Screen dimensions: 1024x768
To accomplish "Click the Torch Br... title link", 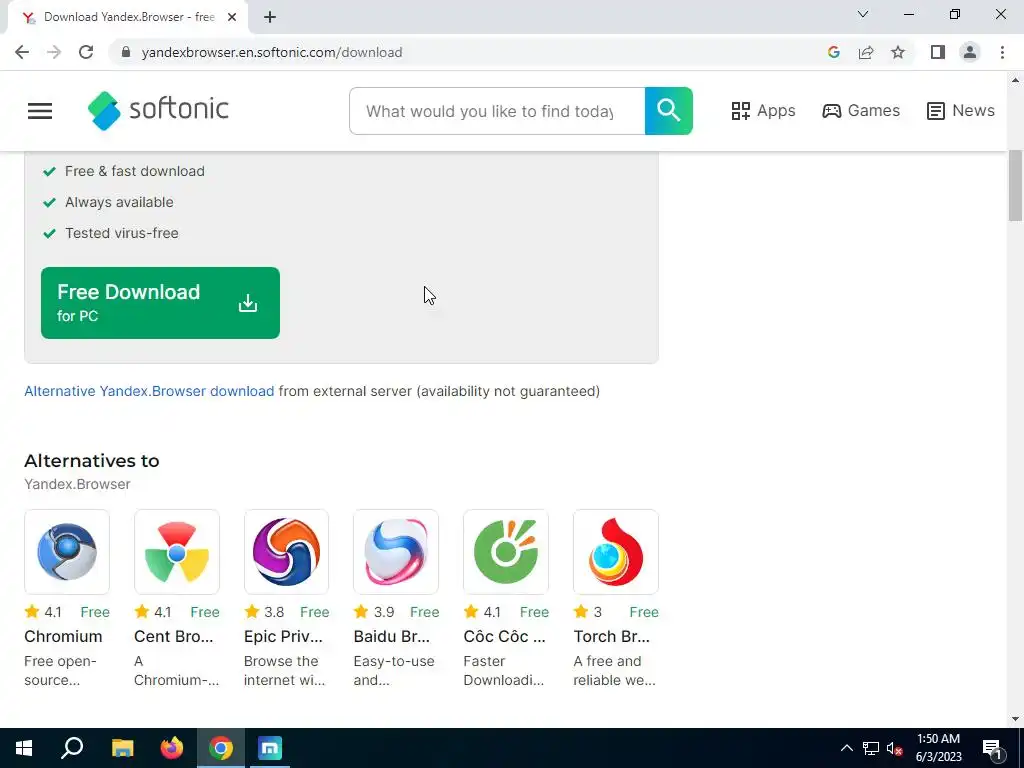I will [612, 637].
